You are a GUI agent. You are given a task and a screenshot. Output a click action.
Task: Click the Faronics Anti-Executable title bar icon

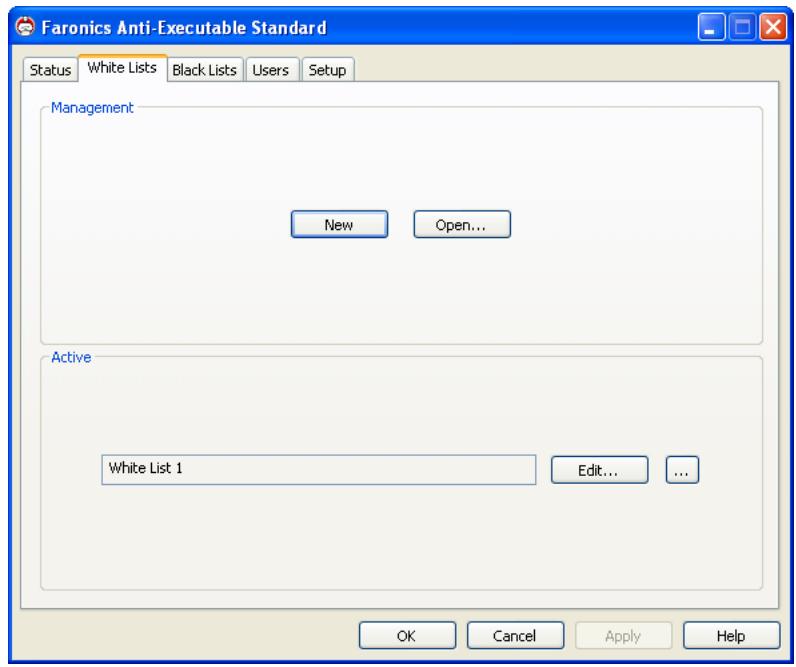(25, 26)
